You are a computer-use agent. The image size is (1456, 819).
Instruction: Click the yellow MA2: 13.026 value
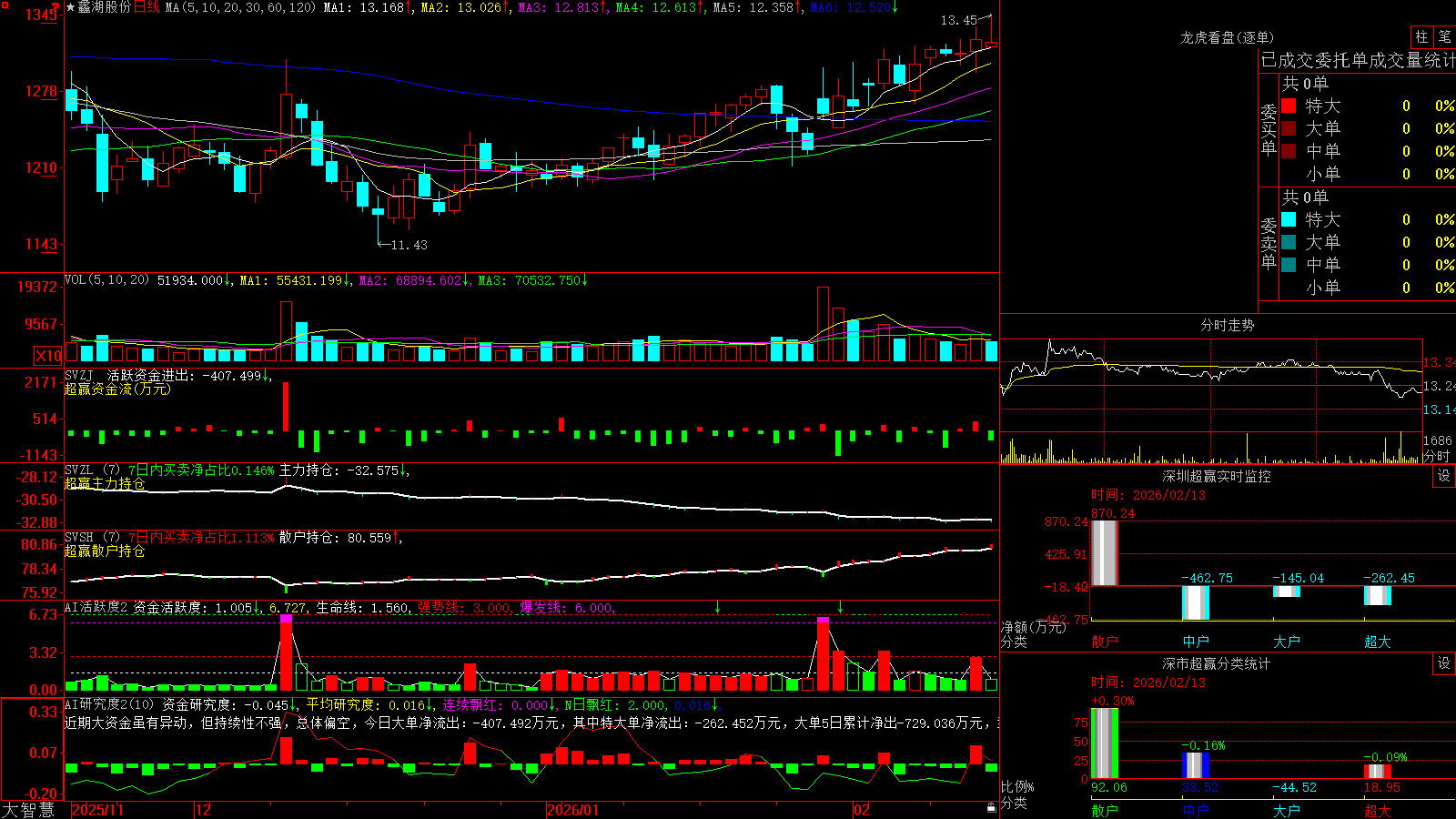(461, 7)
